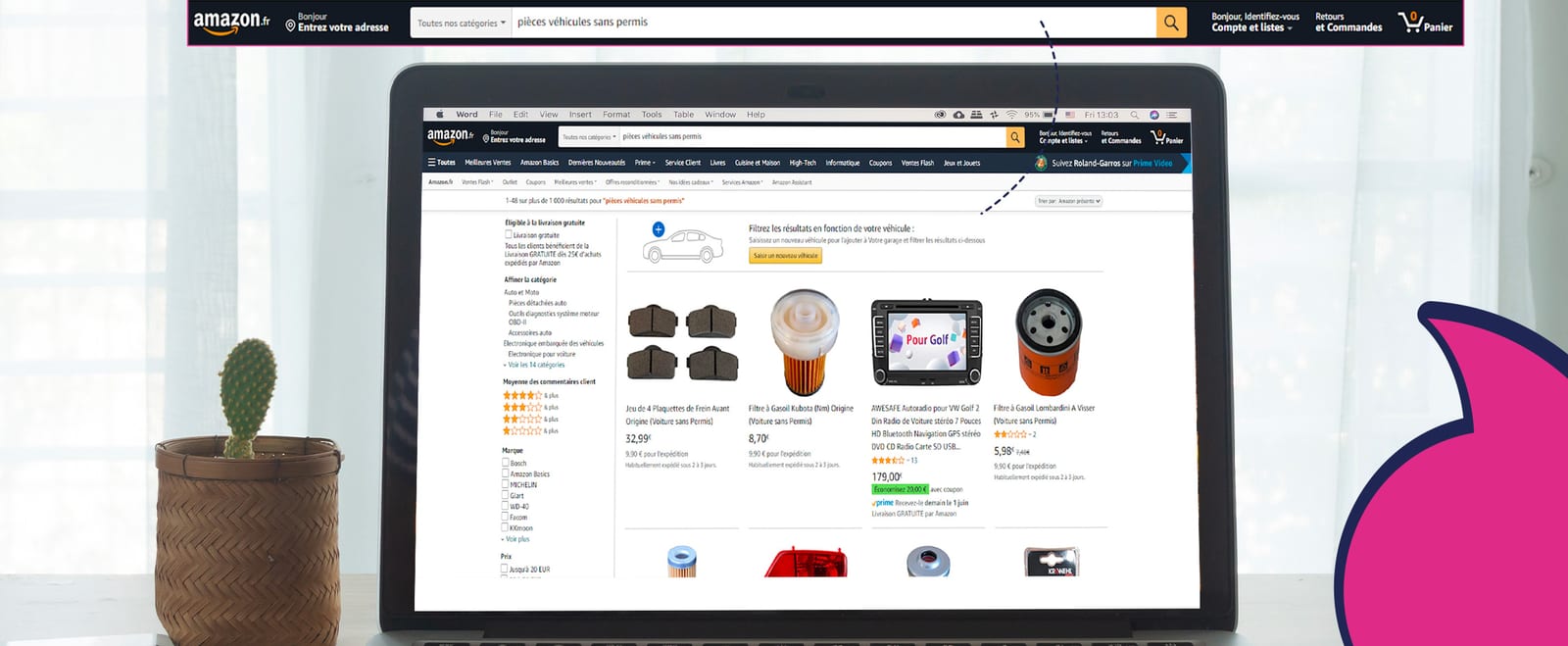
Task: Select the Meilleures Ventes nav tab
Action: pos(488,163)
